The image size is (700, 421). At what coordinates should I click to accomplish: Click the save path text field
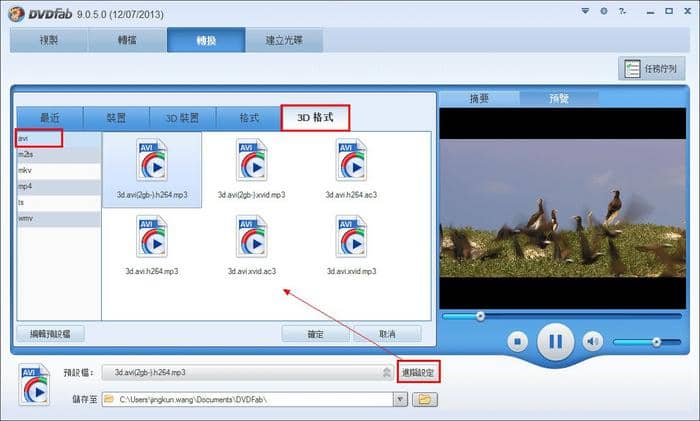click(x=248, y=399)
